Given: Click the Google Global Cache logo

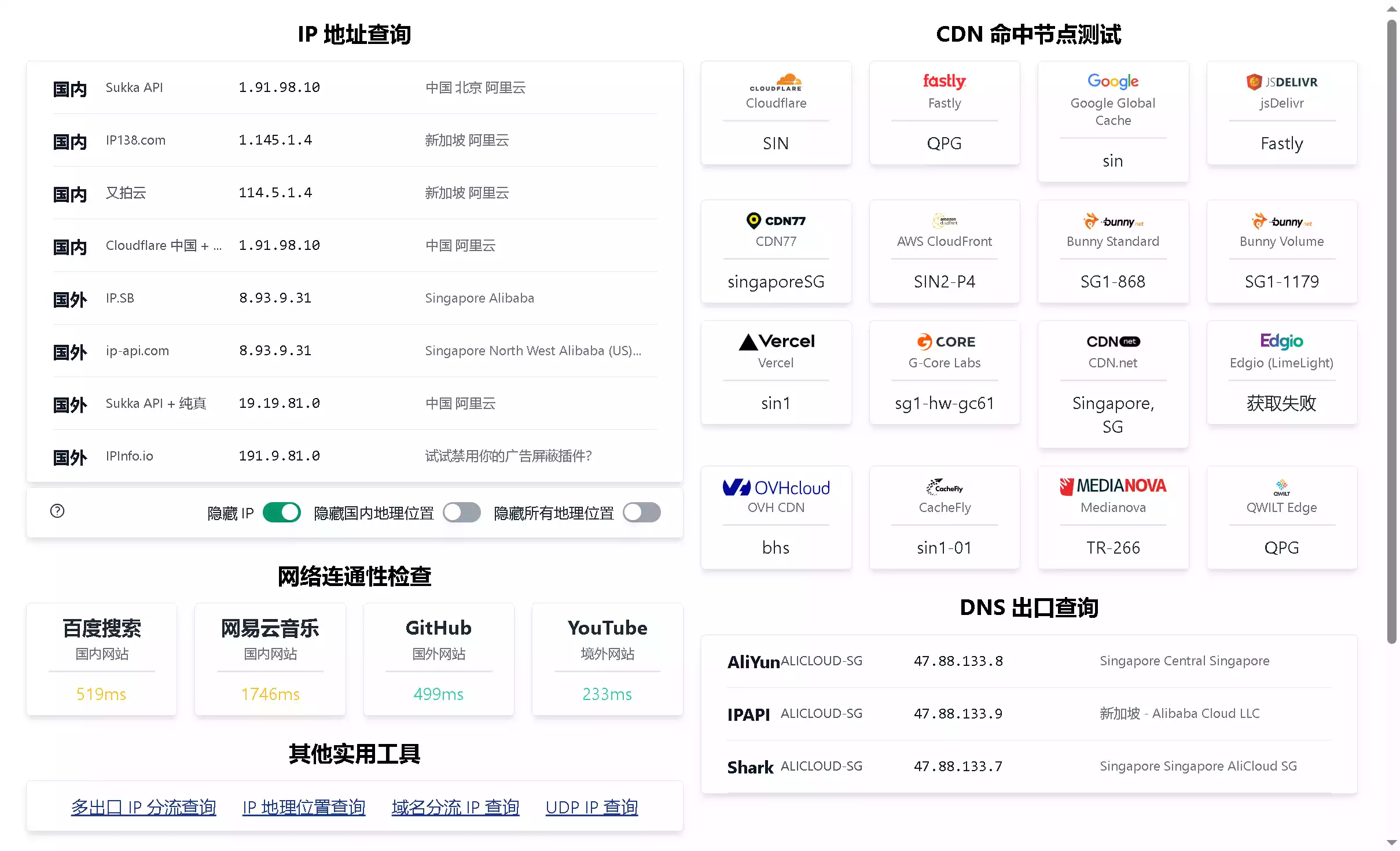Looking at the screenshot, I should pos(1112,81).
